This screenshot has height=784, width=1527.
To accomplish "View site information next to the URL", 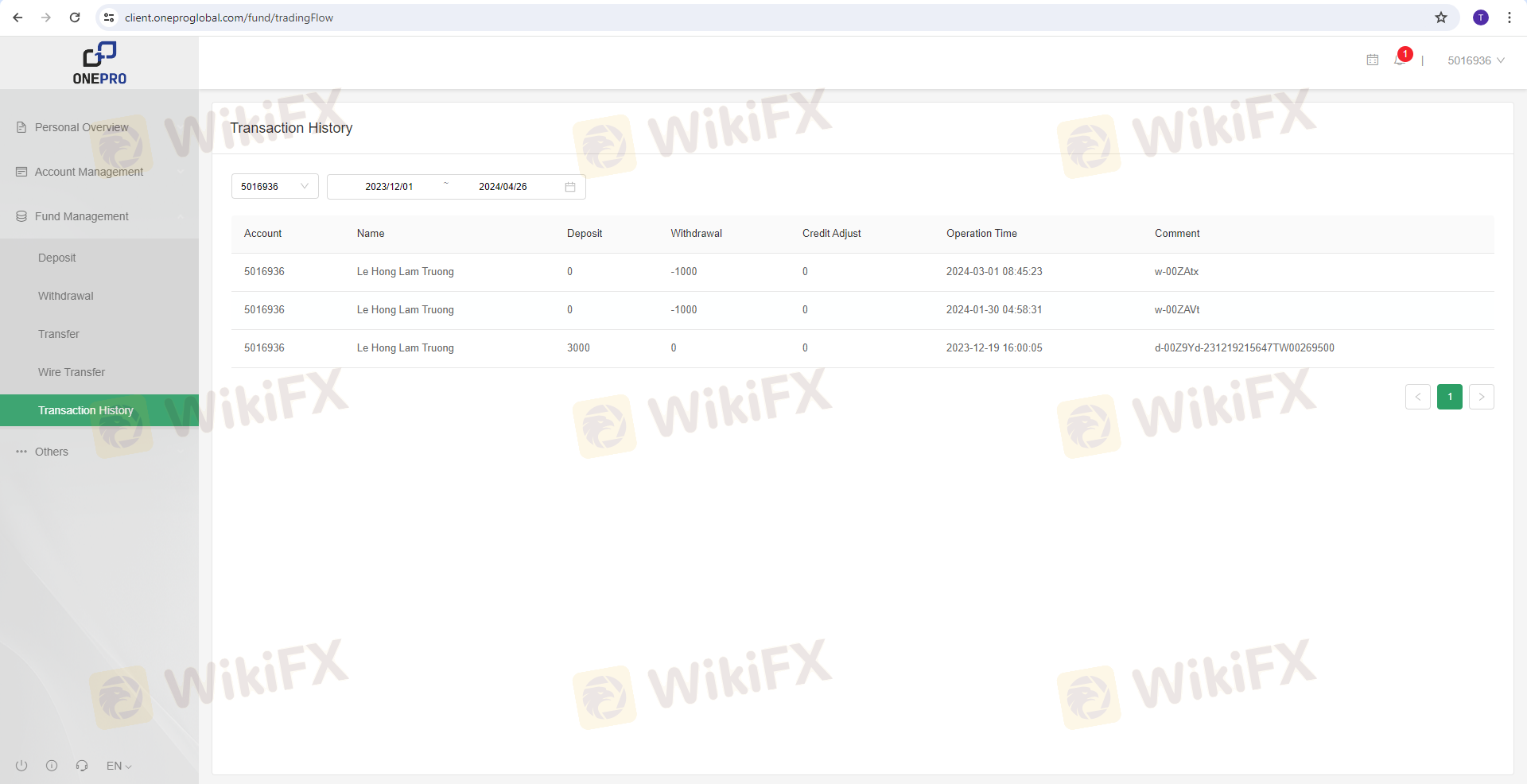I will [x=109, y=17].
